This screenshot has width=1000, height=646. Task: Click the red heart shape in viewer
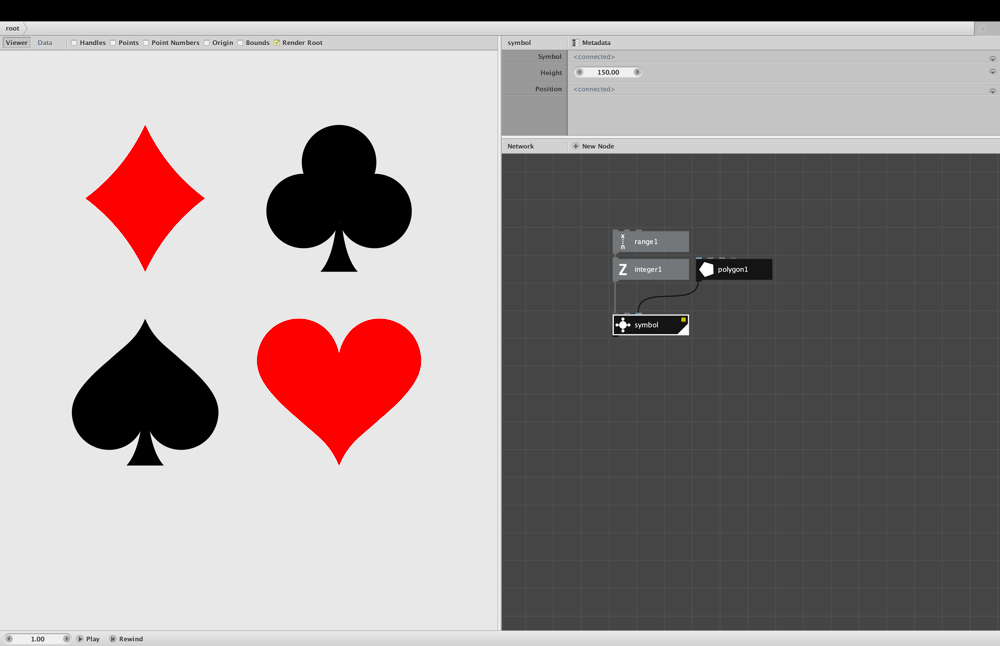coord(339,392)
